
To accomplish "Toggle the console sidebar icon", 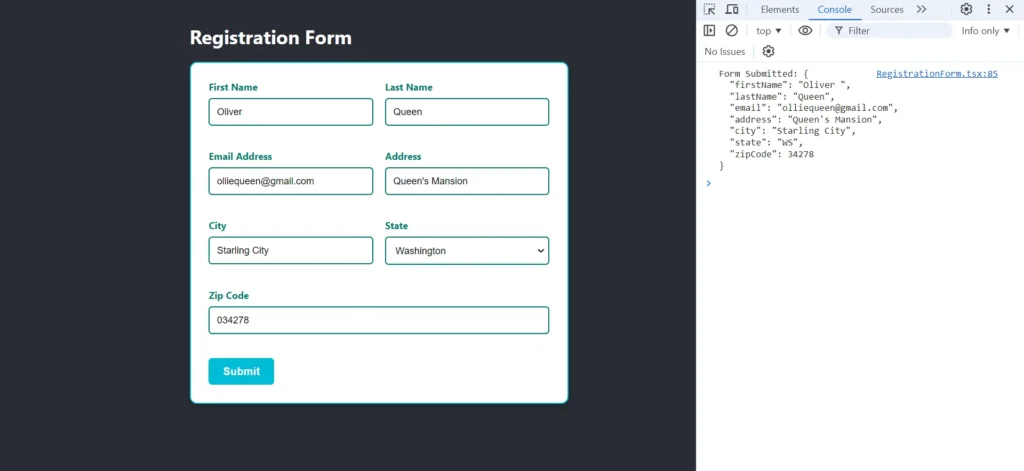I will [709, 31].
